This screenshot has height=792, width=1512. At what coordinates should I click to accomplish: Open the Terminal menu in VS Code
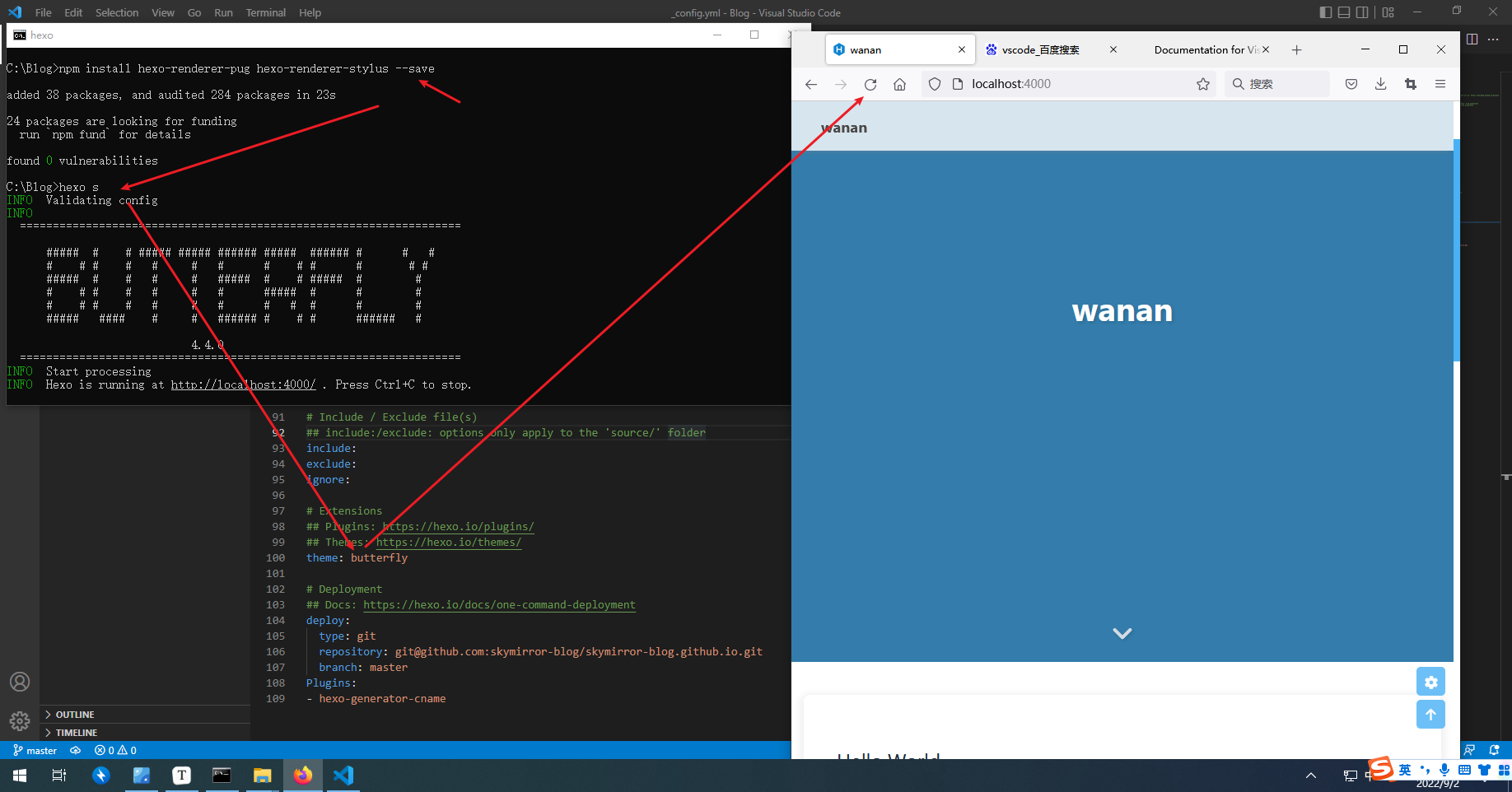click(x=266, y=12)
